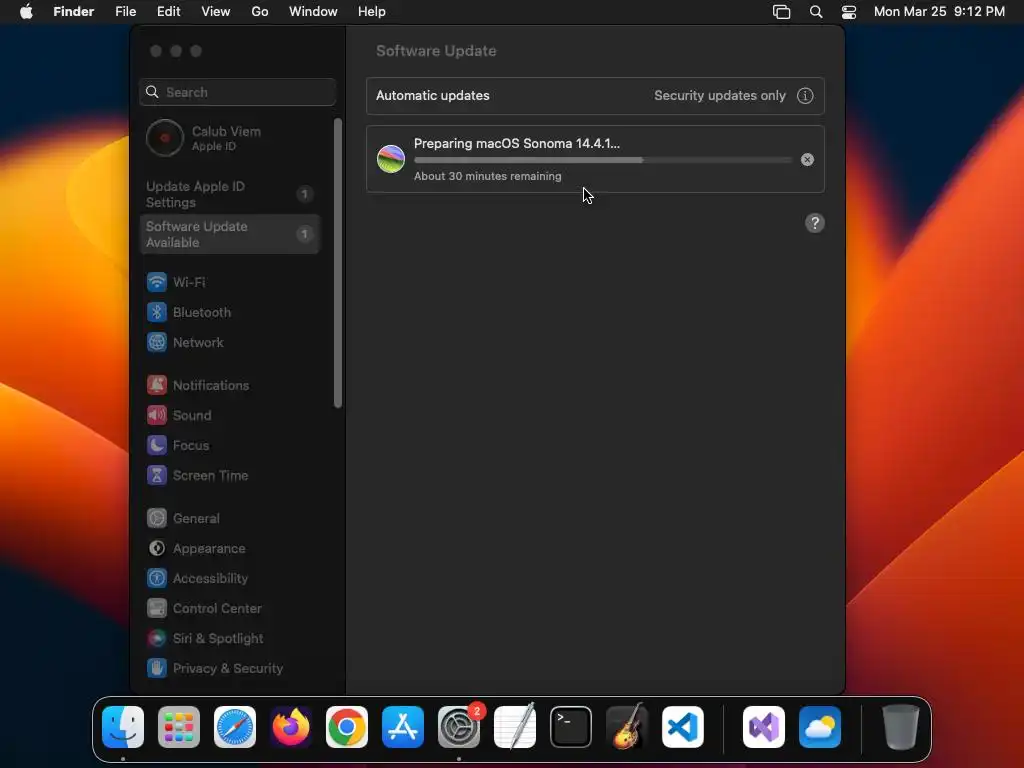Open Calub Viem Apple ID profile
The height and width of the screenshot is (768, 1024).
click(230, 138)
